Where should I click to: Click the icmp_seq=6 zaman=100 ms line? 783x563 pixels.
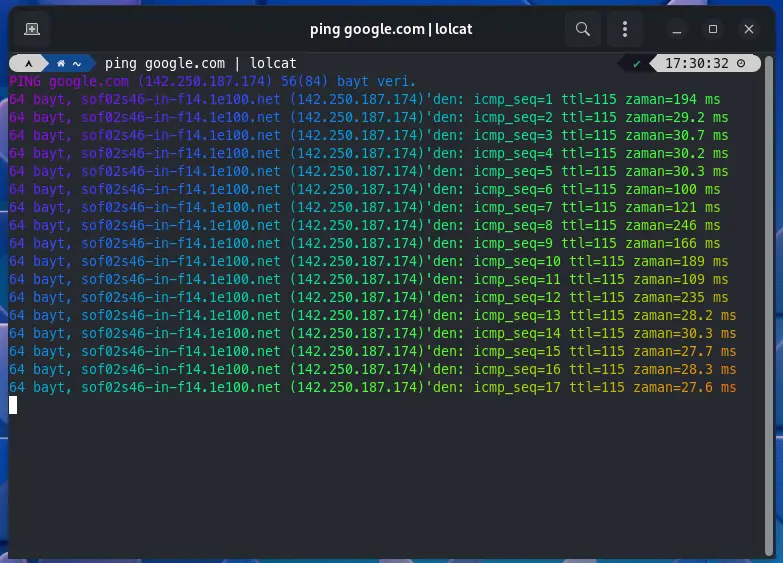365,189
